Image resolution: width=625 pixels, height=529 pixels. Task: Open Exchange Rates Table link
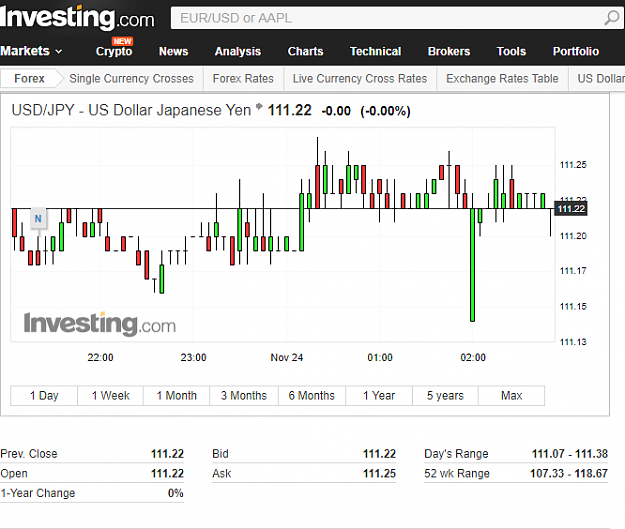[x=502, y=79]
